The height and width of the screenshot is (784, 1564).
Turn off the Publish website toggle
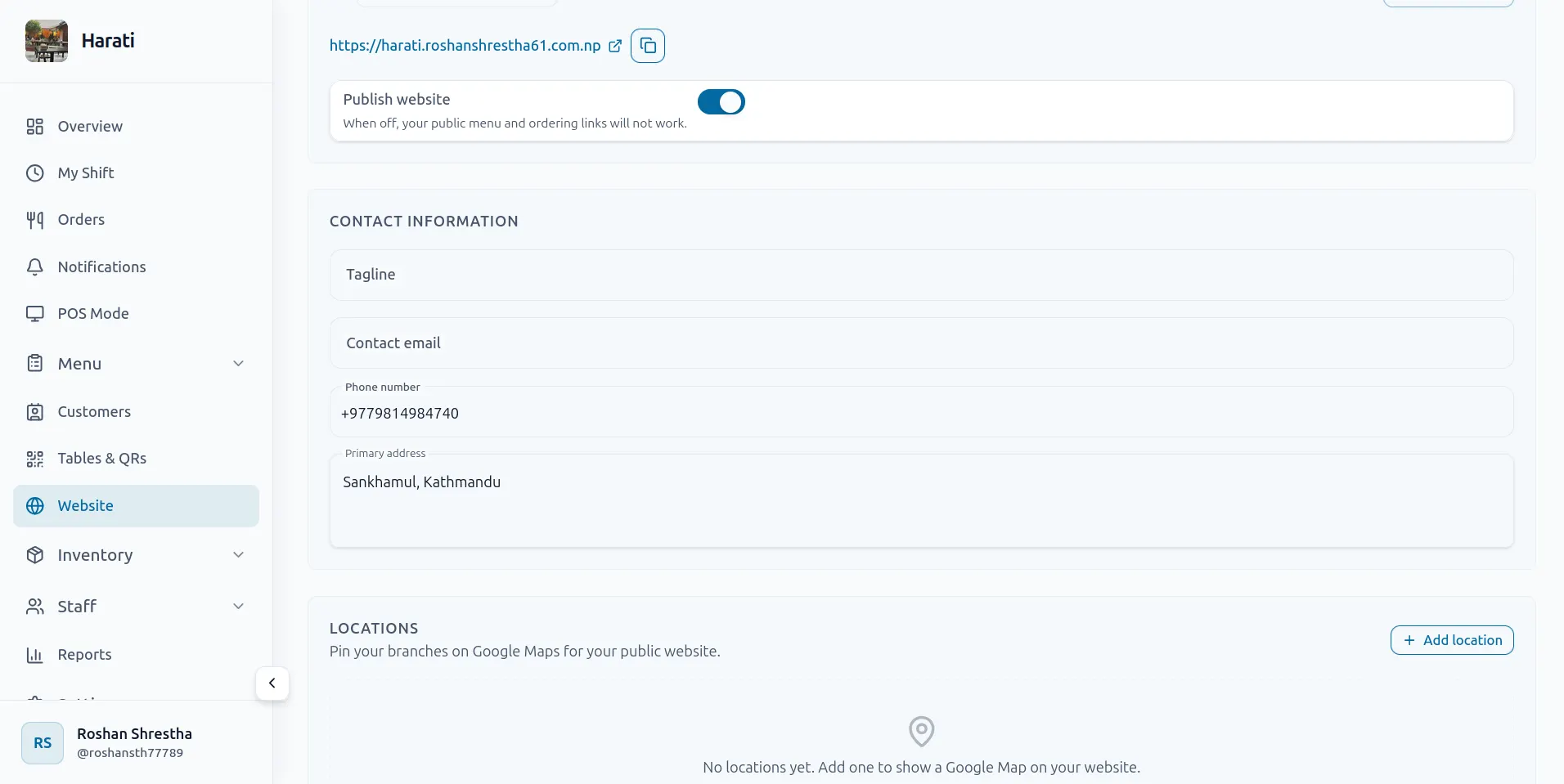pos(721,102)
